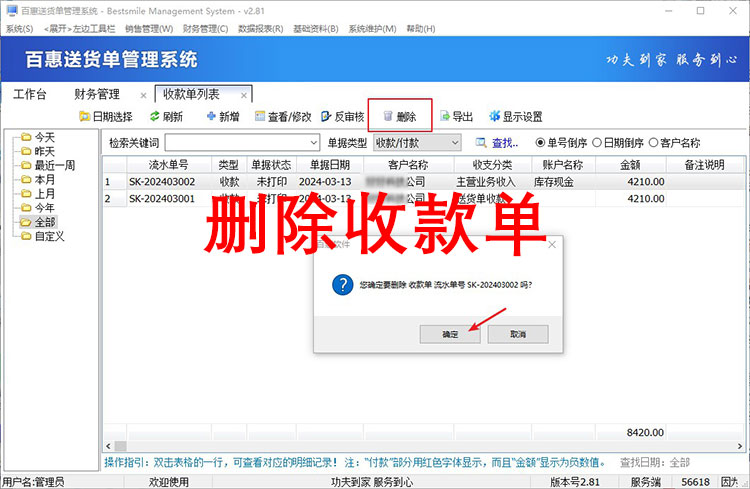Click the blue question mark dialog icon

click(x=342, y=285)
